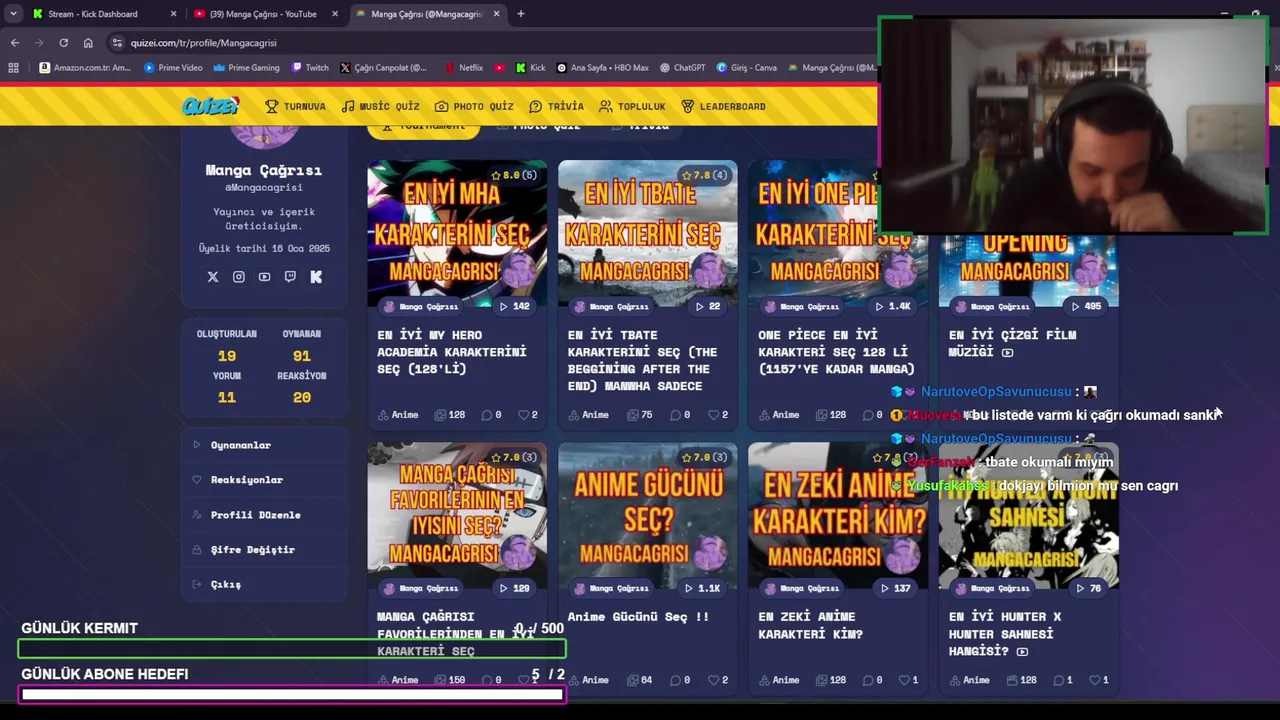
Task: Click play count 1.1K on Anime Gücünü card
Action: click(702, 588)
